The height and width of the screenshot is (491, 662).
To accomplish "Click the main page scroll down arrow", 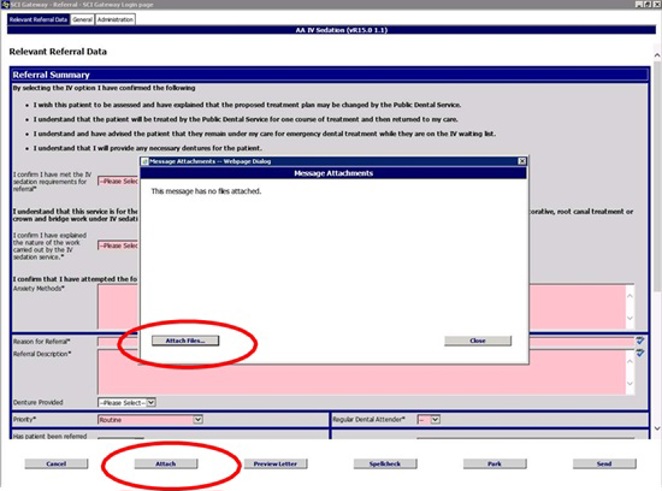I will click(657, 429).
